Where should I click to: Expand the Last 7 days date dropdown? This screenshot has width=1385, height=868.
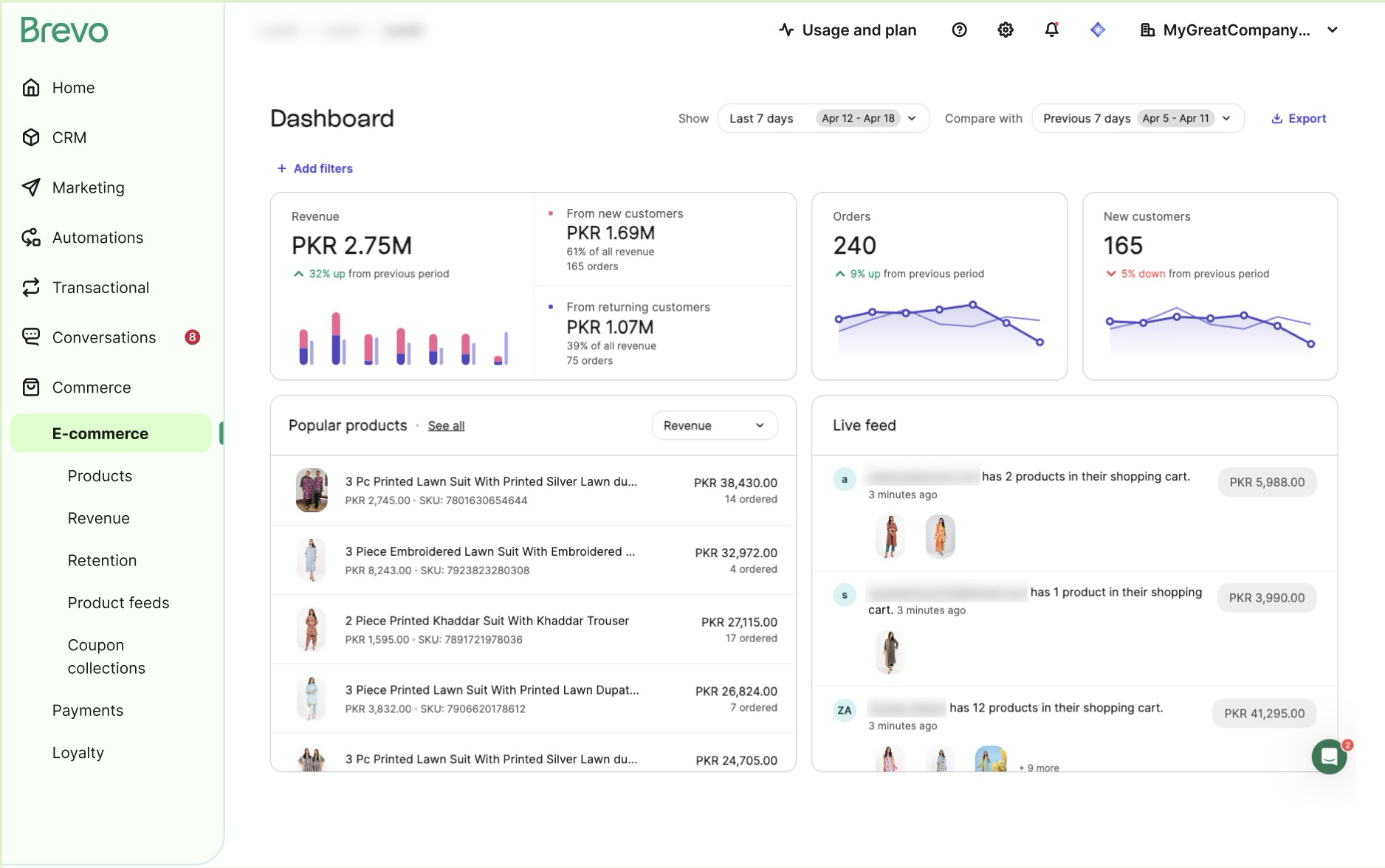coord(822,118)
